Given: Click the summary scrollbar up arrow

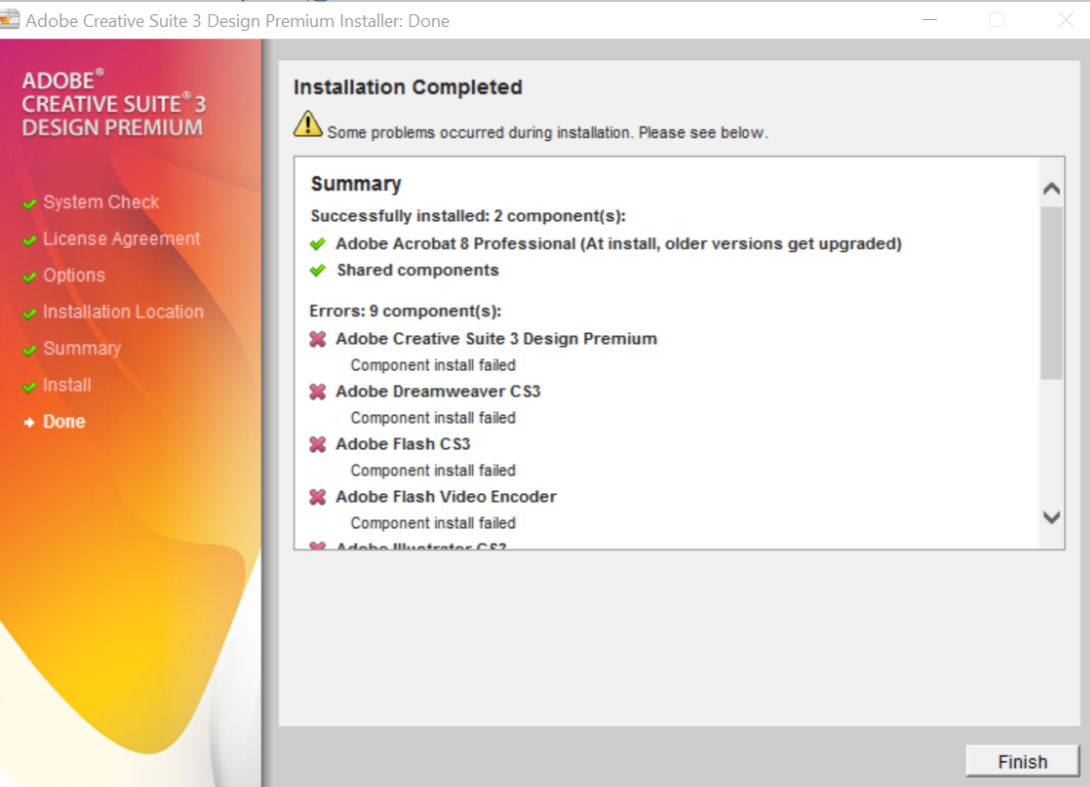Looking at the screenshot, I should (1052, 188).
